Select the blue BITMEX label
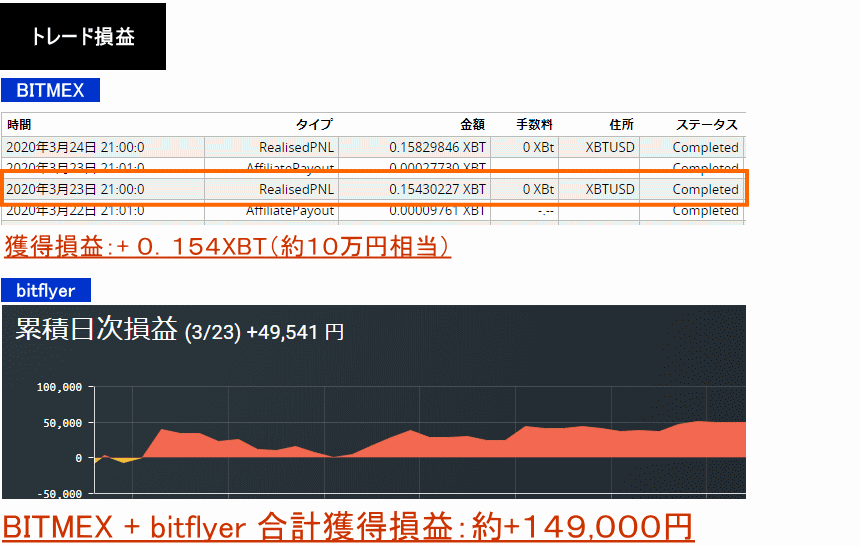The image size is (860, 546). [50, 91]
